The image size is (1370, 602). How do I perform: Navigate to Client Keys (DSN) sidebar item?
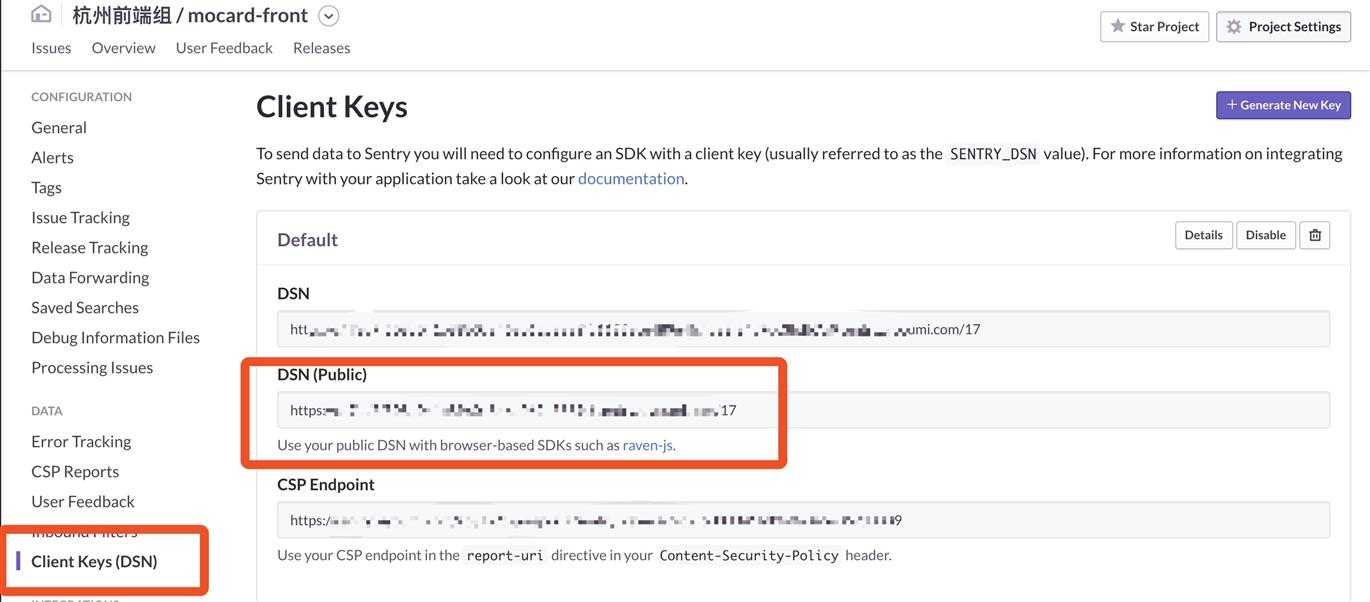[x=94, y=561]
